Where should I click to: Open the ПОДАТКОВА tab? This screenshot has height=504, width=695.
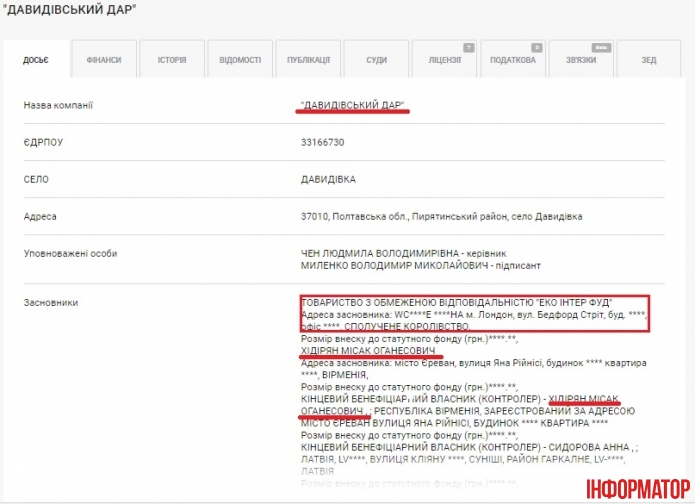coord(512,60)
